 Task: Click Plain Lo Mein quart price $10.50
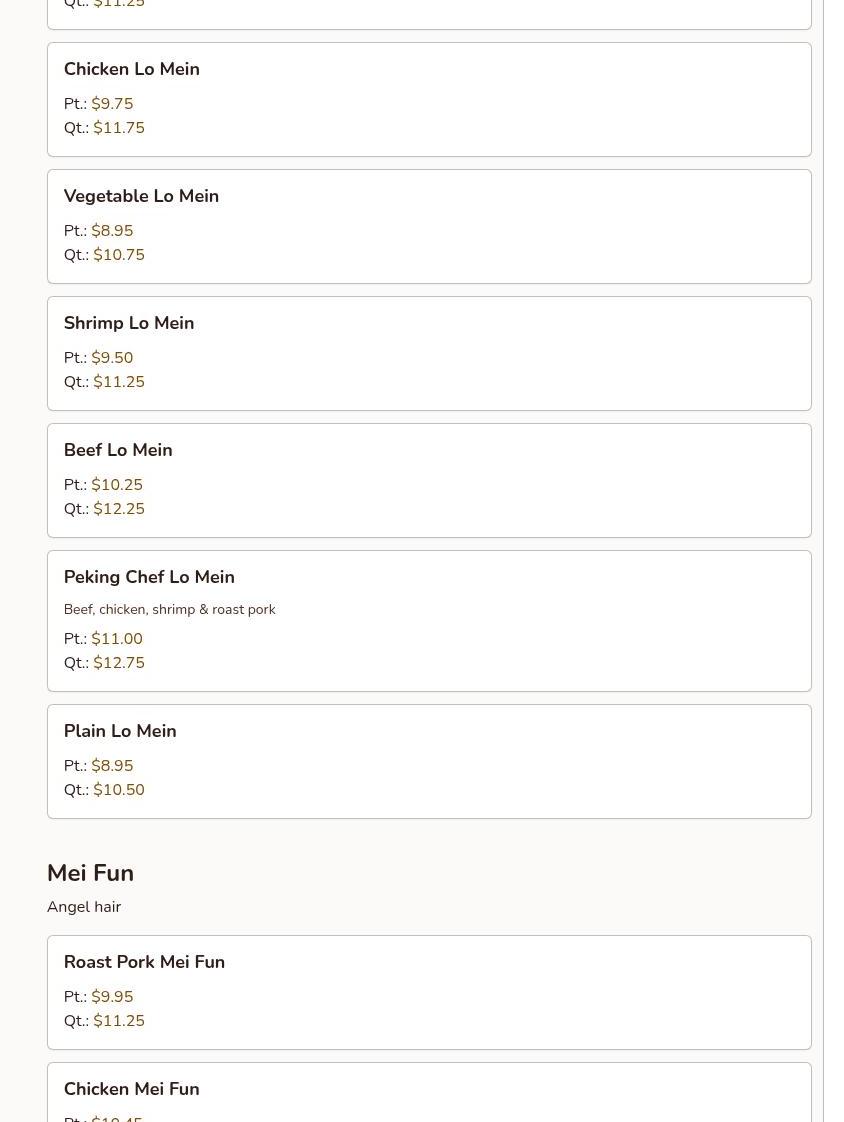(119, 790)
